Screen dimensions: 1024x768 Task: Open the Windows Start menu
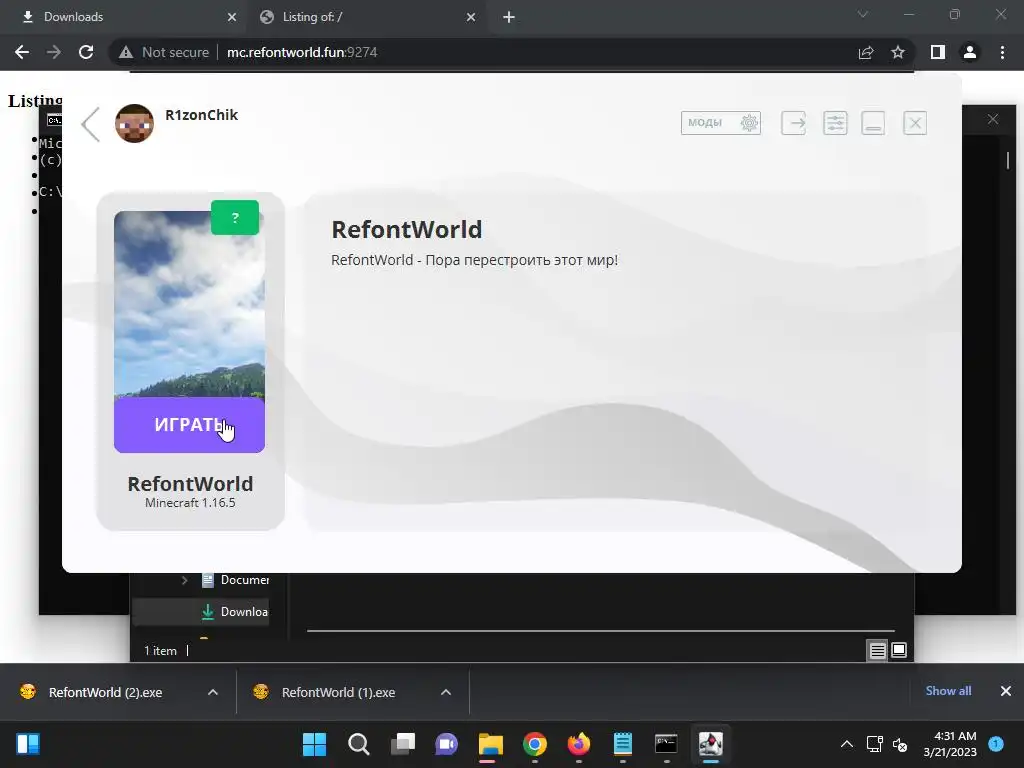pos(314,744)
